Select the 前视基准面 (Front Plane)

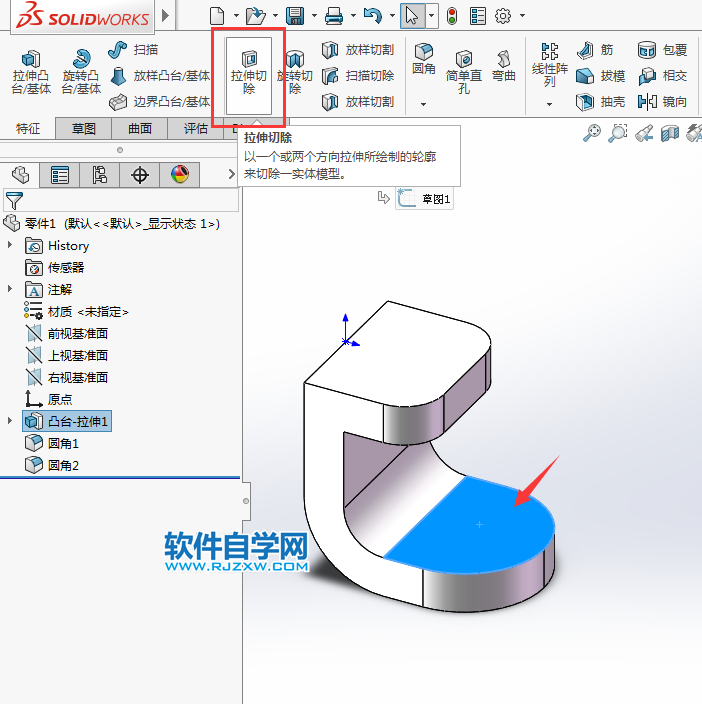[67, 334]
